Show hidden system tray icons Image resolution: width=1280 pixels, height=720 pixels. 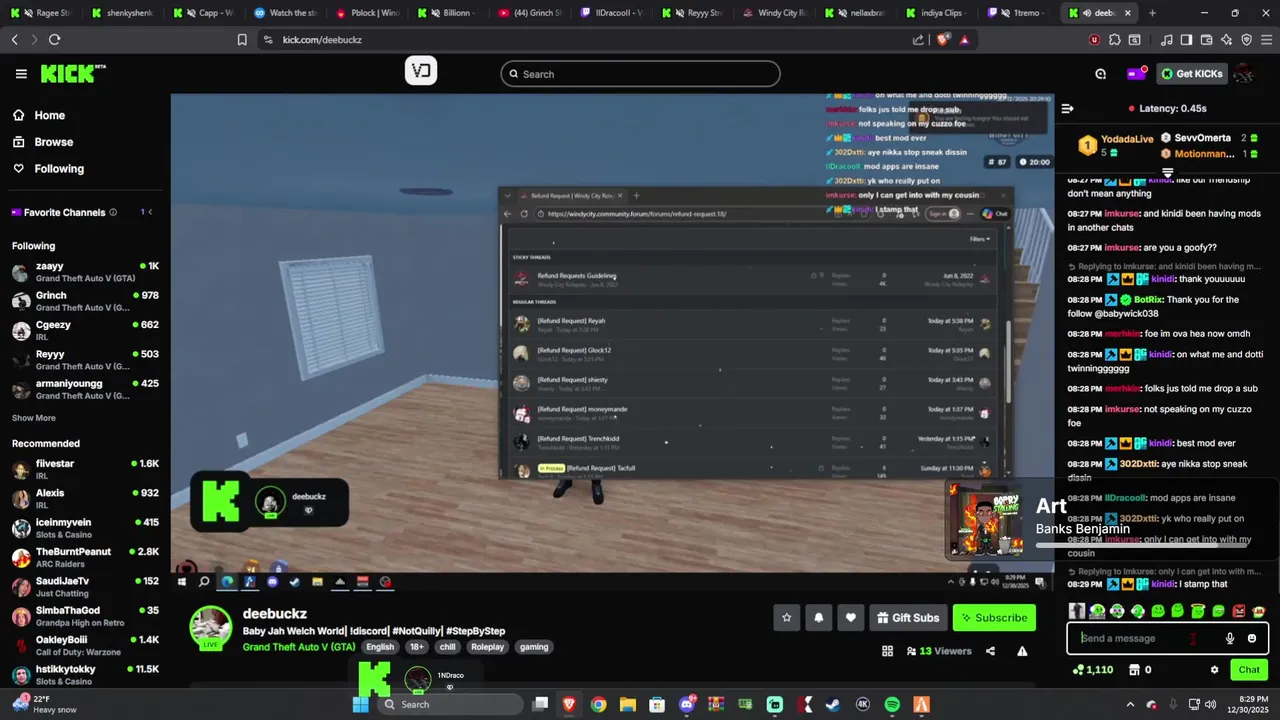pyautogui.click(x=1131, y=705)
